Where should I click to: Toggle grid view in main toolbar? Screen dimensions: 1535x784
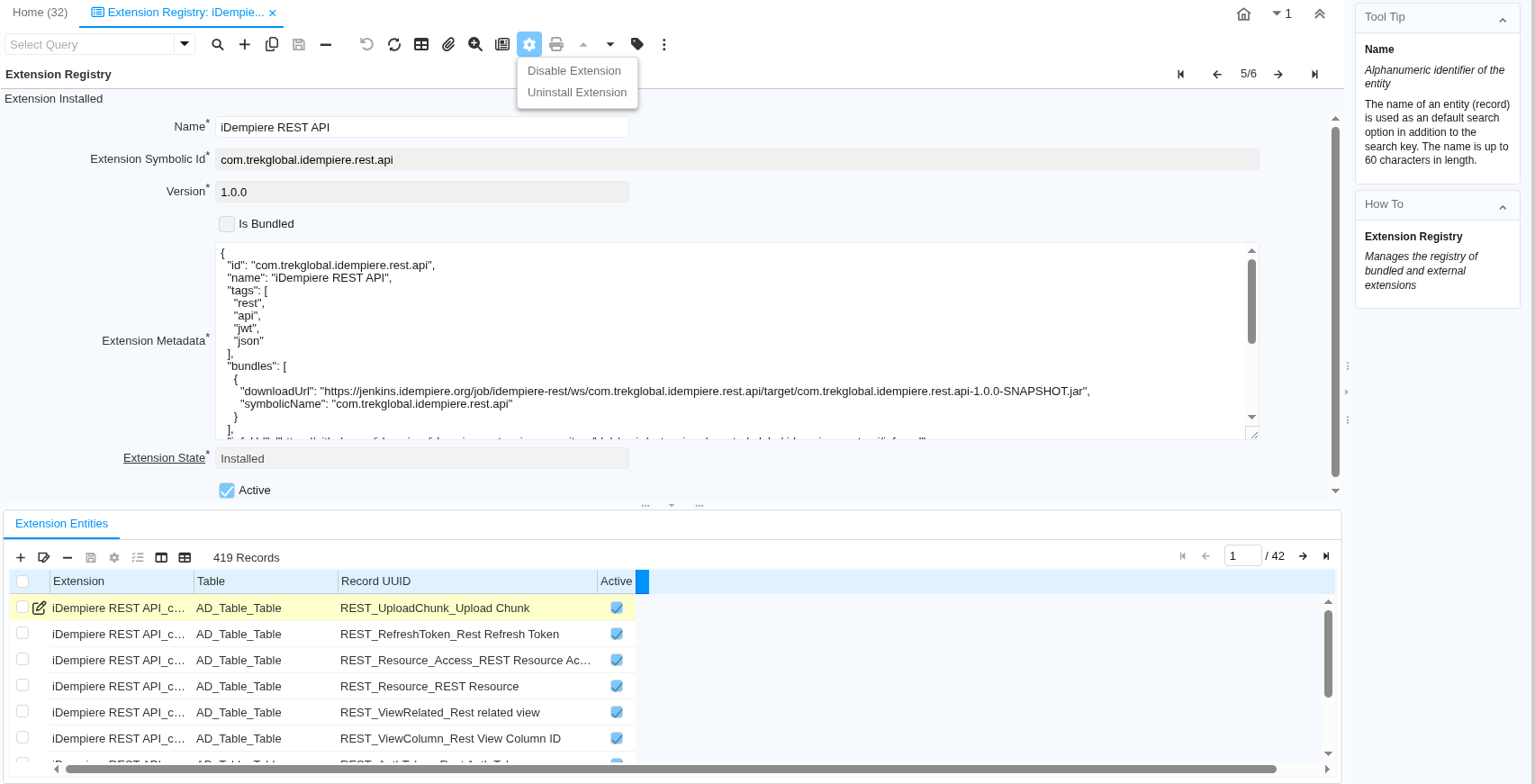click(x=420, y=44)
